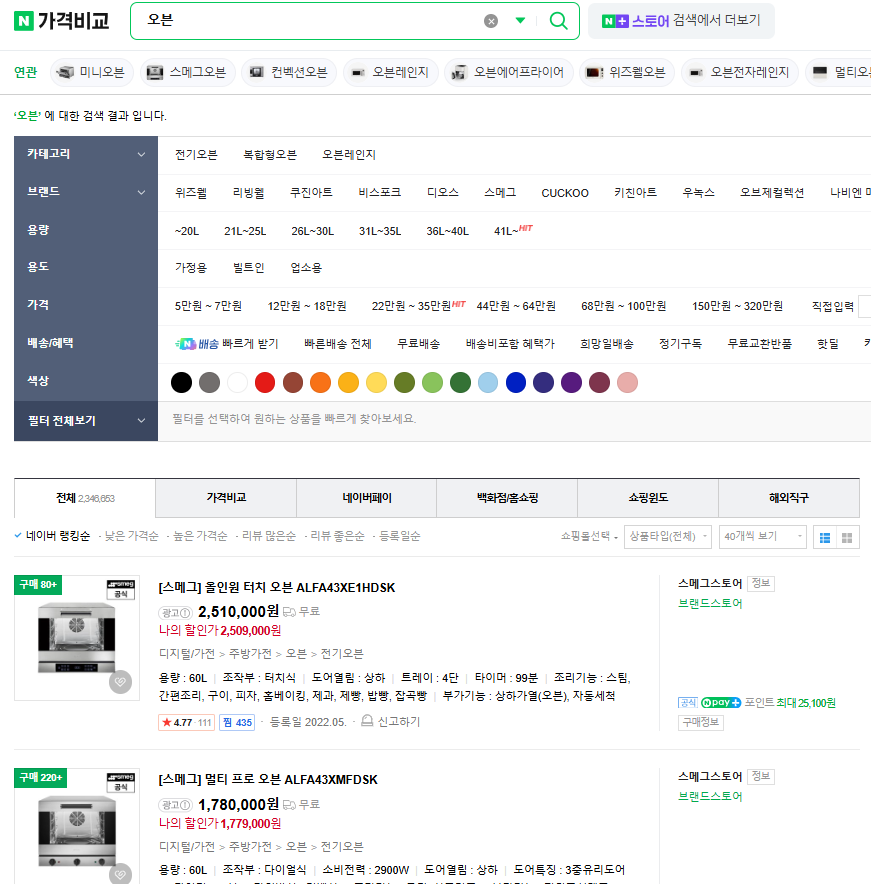The width and height of the screenshot is (871, 884).
Task: Pick the bright blue color swatch
Action: [516, 382]
